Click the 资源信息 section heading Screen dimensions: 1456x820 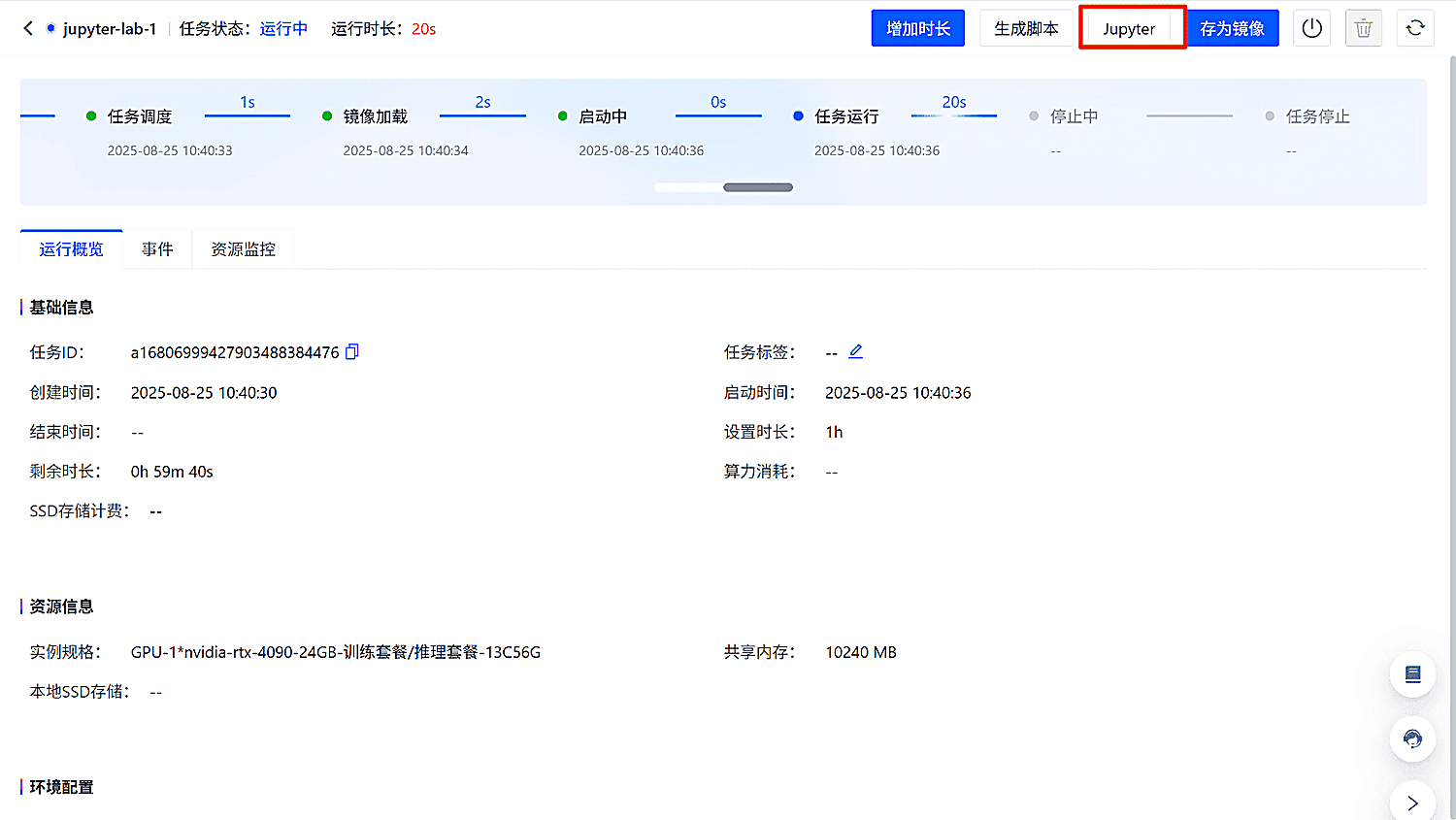[61, 607]
